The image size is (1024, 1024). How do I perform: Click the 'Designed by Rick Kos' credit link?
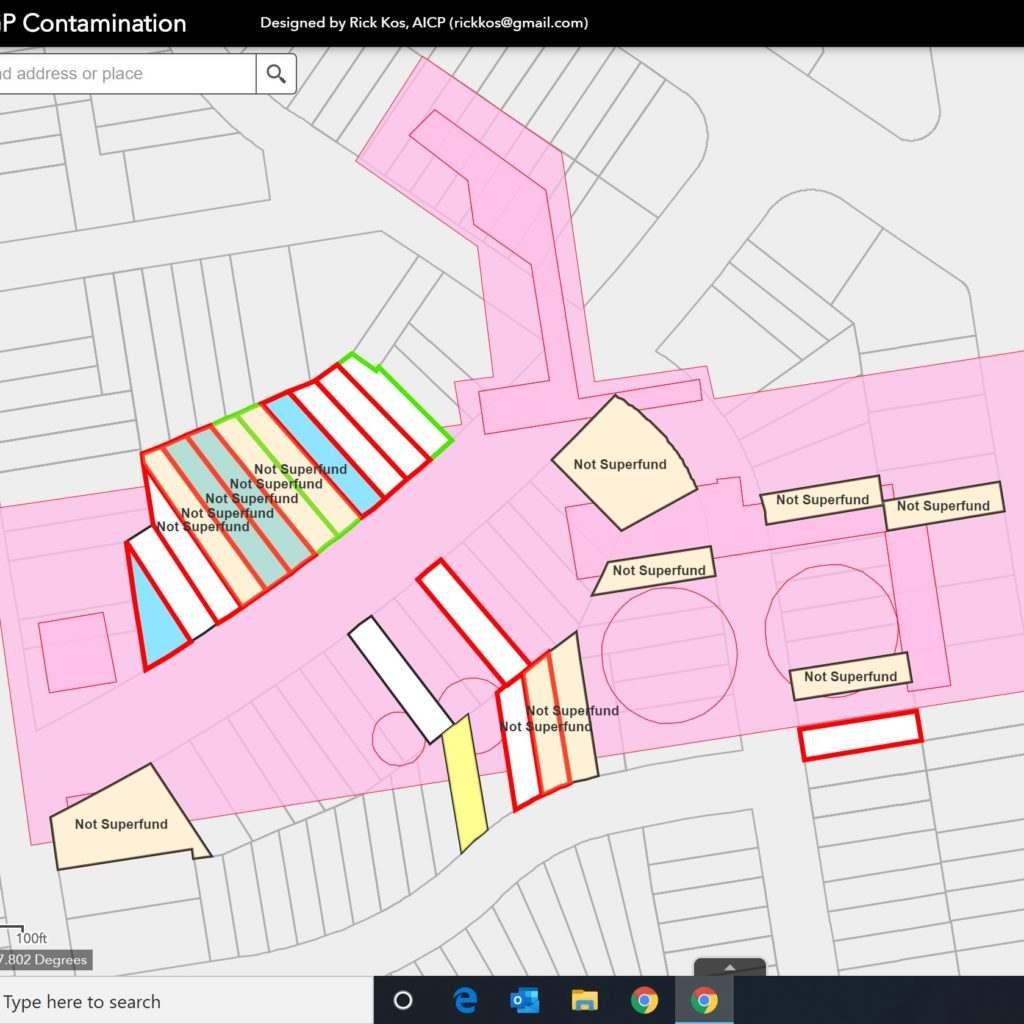pos(424,22)
